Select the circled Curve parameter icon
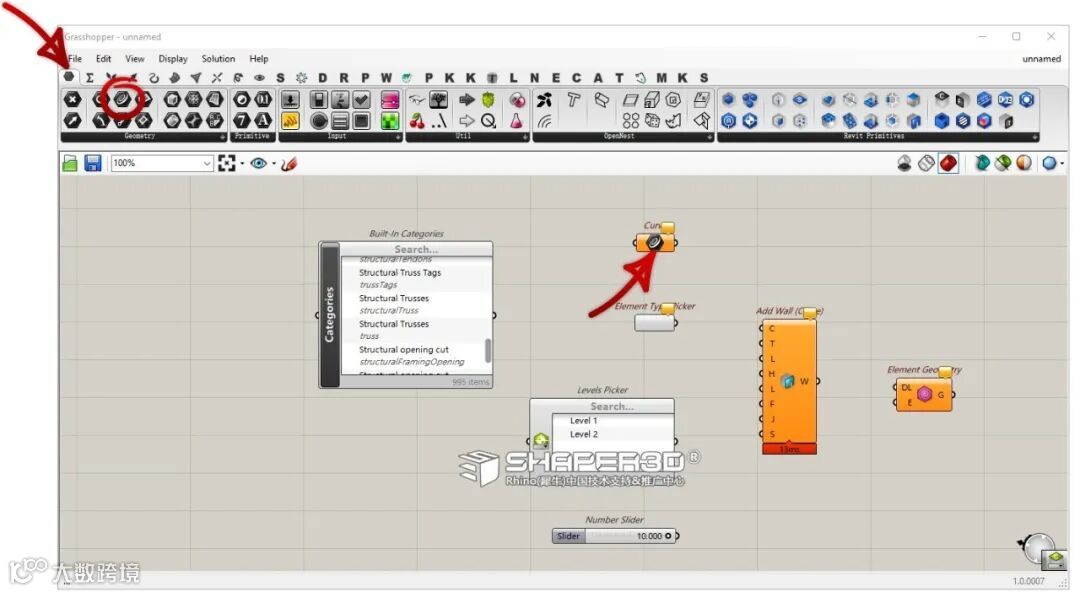Screen dimensions: 1080x592 tap(122, 99)
